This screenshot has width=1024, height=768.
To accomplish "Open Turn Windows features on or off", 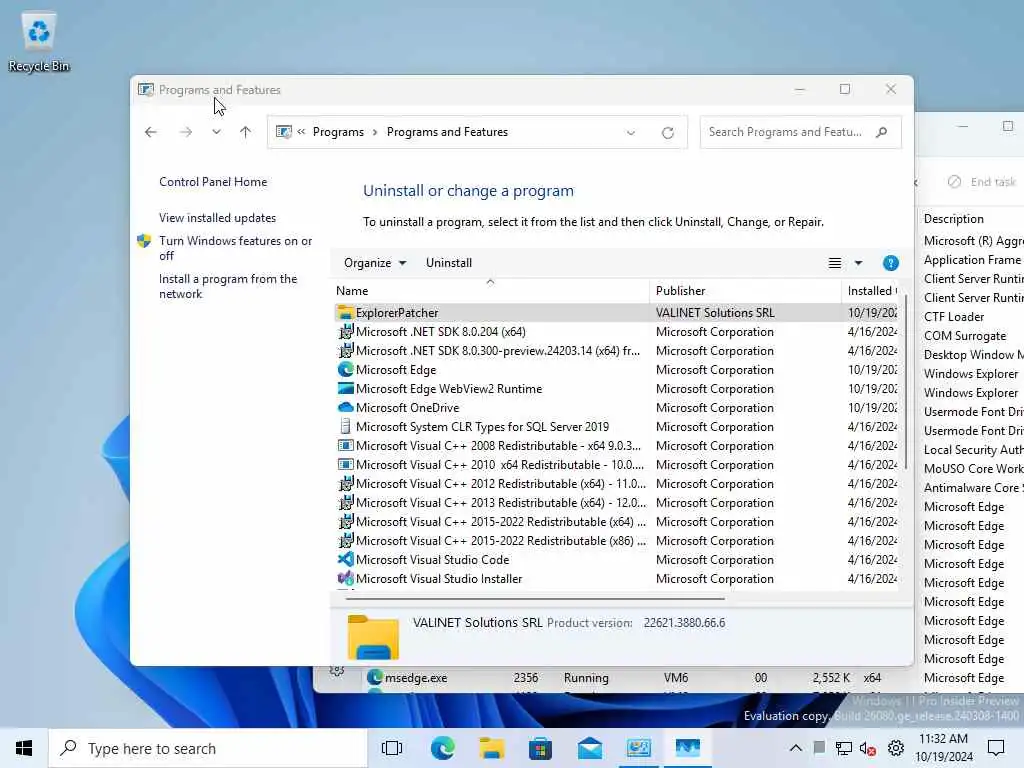I will (236, 248).
